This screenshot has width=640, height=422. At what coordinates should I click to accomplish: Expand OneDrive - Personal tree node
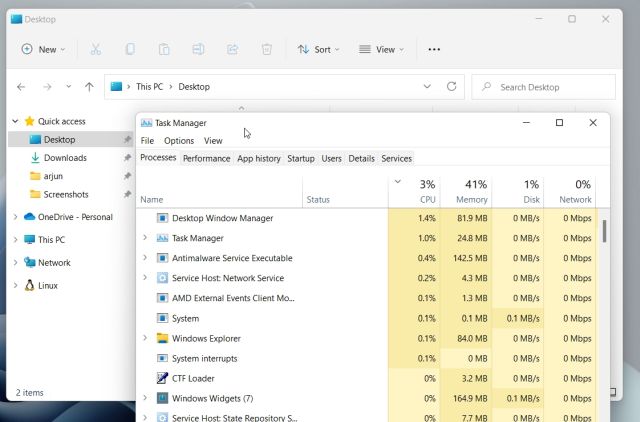coord(15,217)
